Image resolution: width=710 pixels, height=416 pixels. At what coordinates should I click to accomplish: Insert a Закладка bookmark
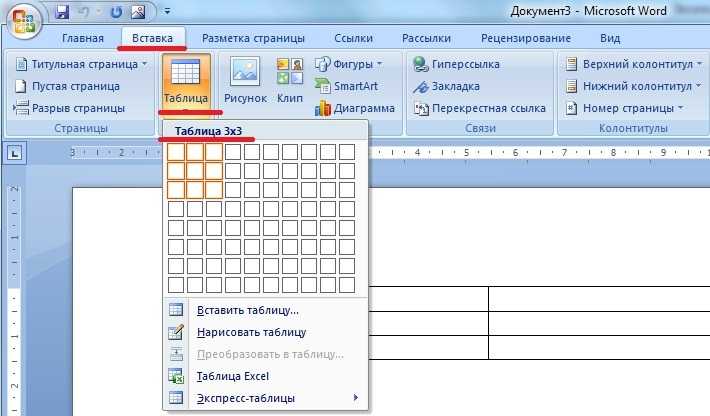tap(446, 86)
